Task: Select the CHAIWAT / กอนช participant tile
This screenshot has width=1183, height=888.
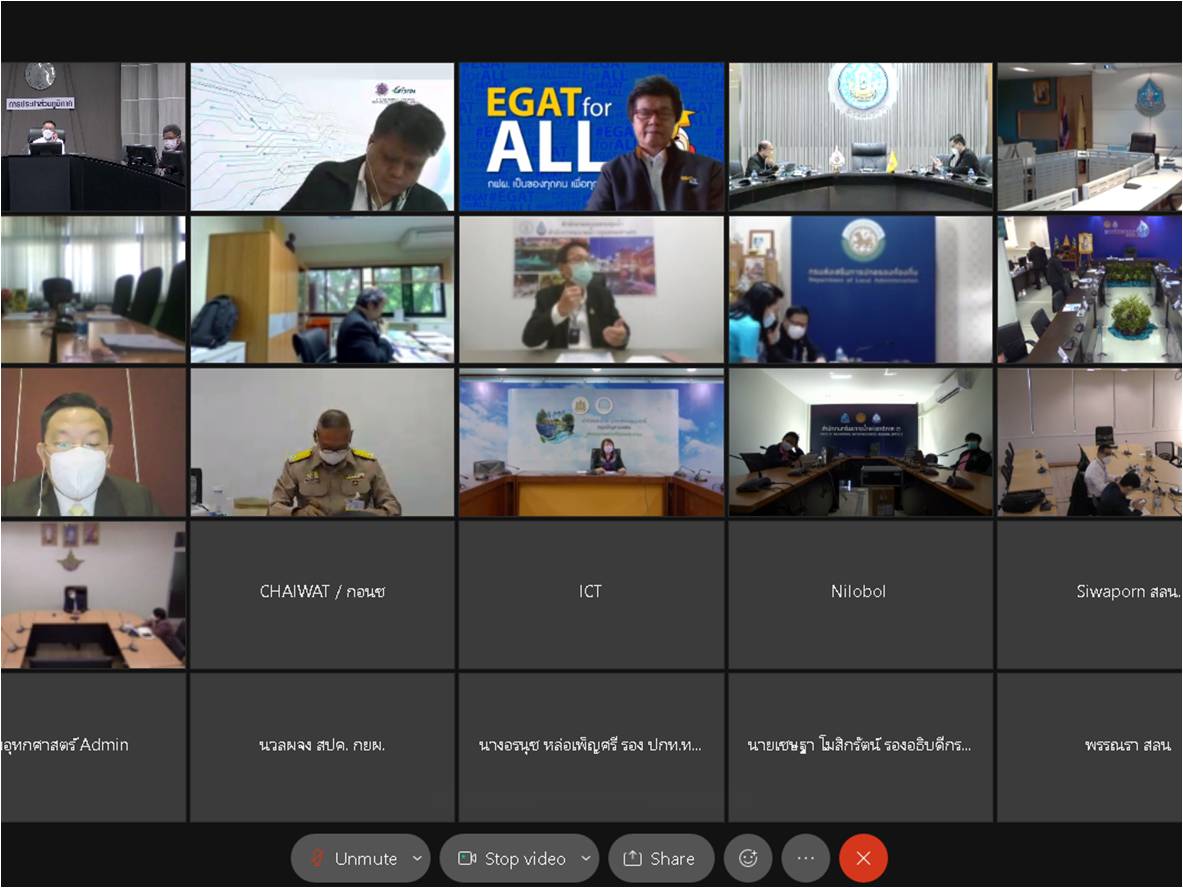Action: pos(322,593)
